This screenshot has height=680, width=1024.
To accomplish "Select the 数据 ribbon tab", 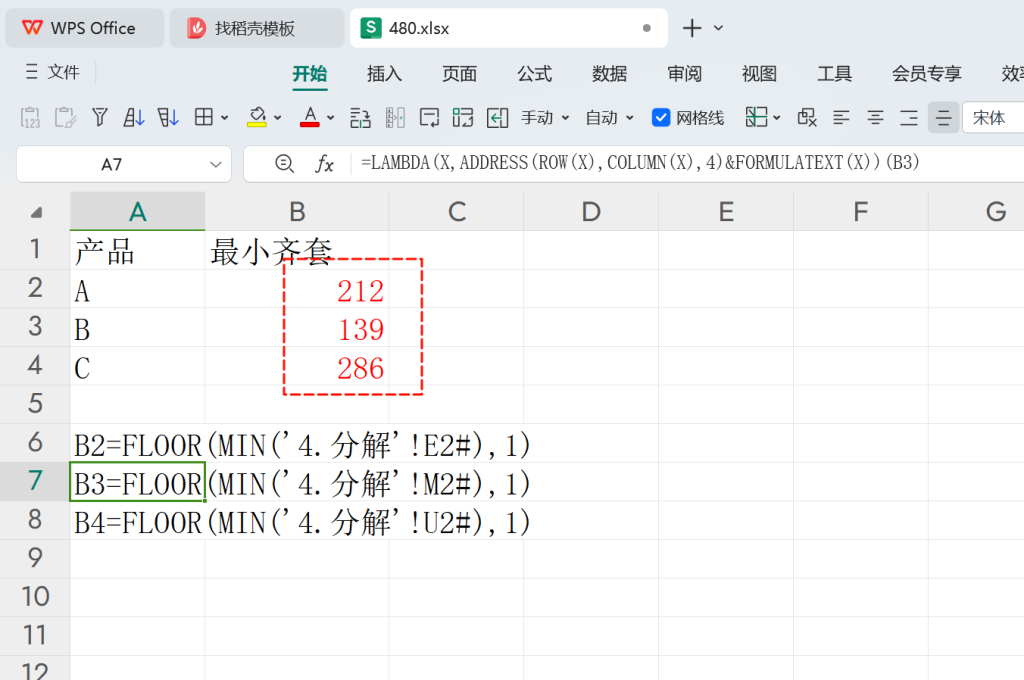I will (609, 73).
